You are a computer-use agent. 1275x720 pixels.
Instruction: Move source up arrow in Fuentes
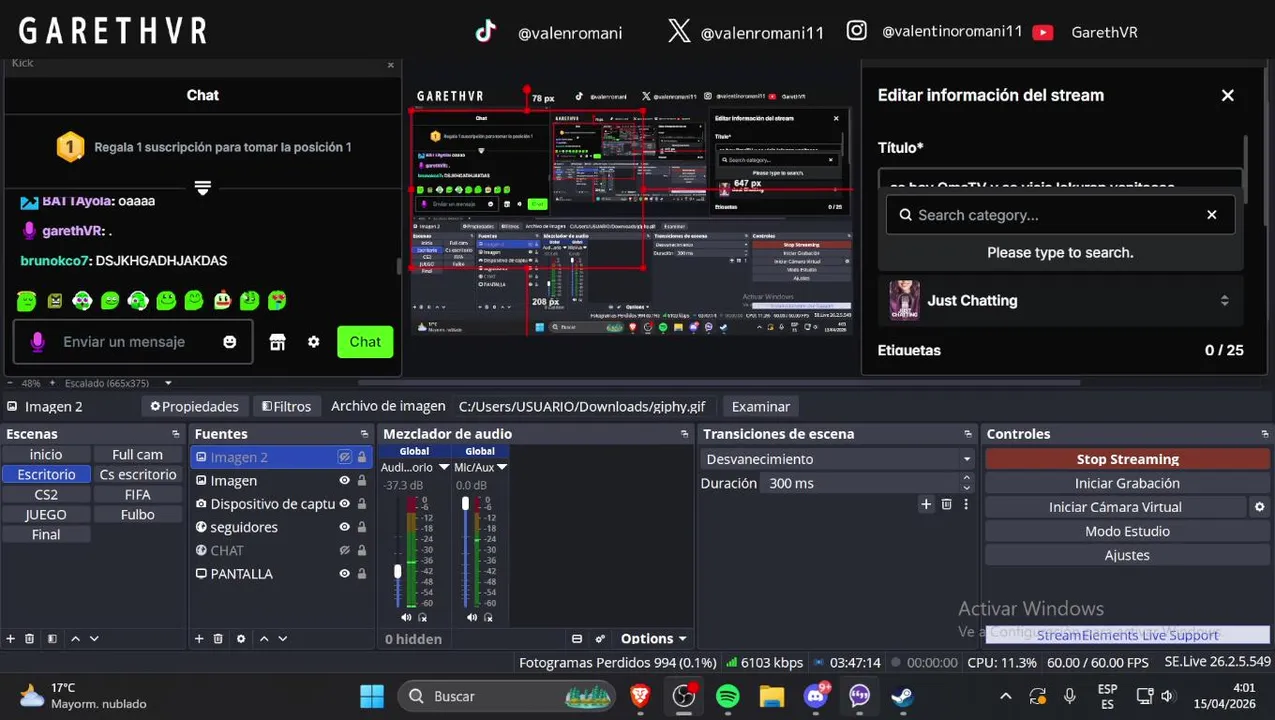point(264,638)
